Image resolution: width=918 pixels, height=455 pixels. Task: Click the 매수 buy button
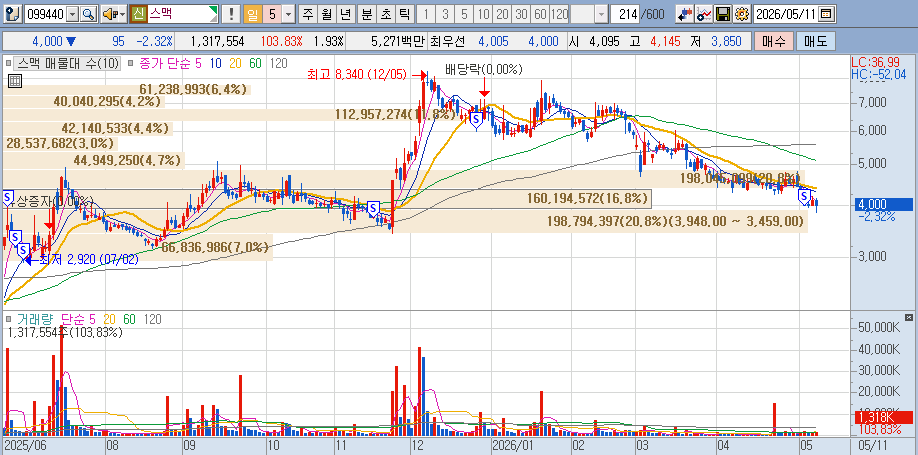click(774, 42)
